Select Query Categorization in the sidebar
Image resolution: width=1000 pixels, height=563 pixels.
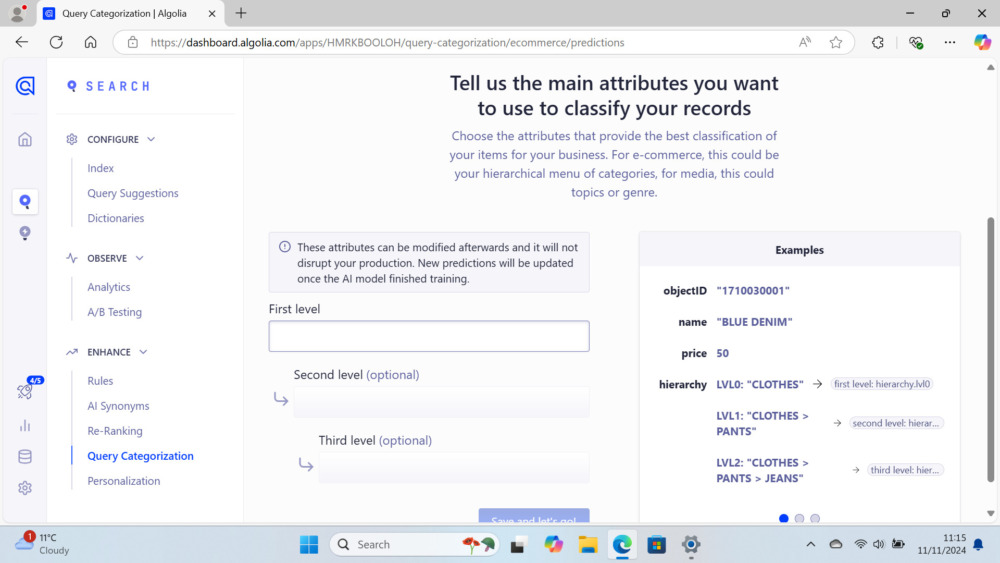point(140,456)
